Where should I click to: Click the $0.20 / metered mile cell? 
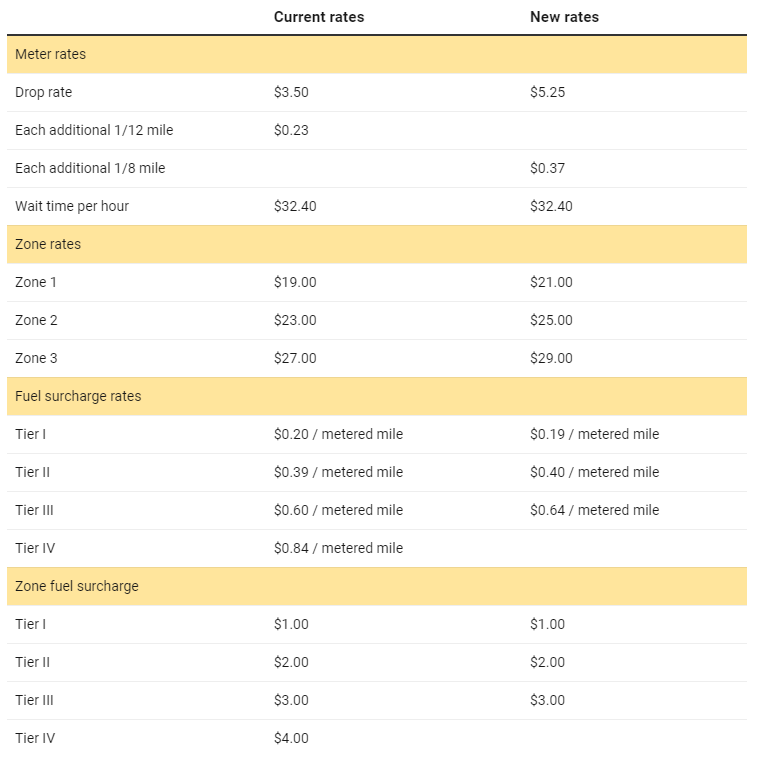(338, 434)
